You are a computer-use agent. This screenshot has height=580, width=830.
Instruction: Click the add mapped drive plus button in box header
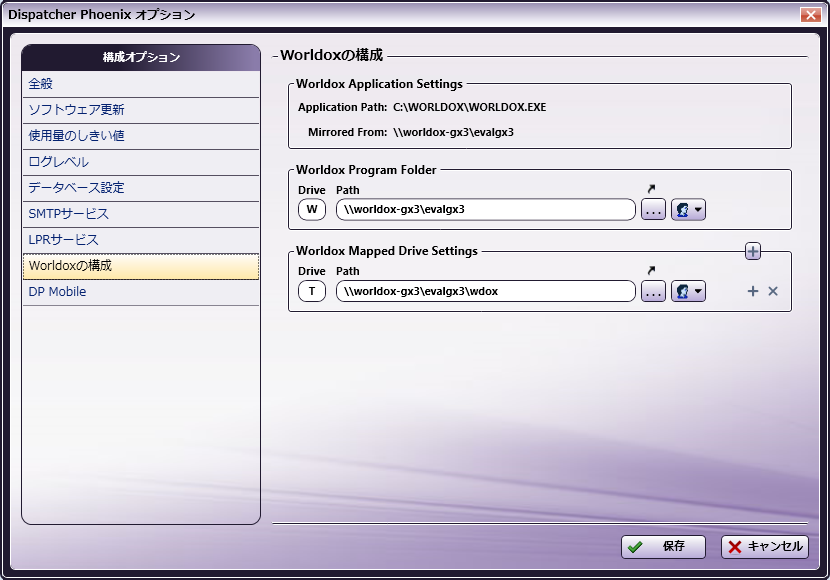[x=753, y=251]
